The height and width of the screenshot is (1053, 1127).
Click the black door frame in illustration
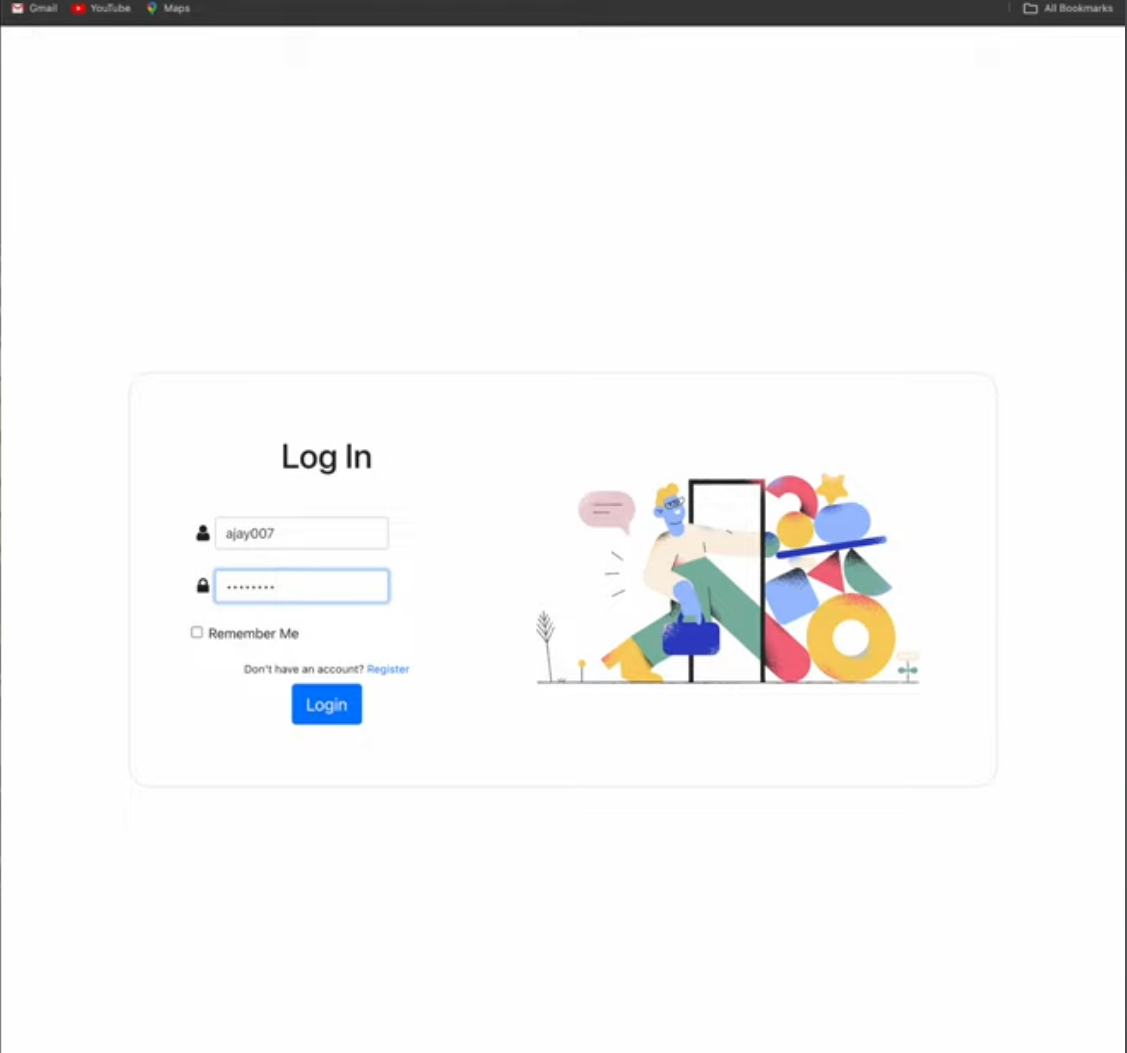(x=727, y=581)
